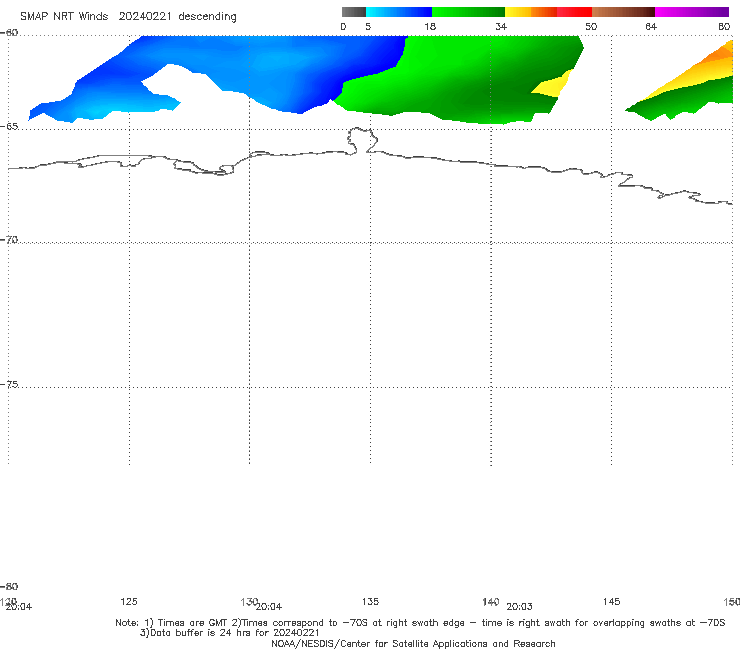The height and width of the screenshot is (650, 740).
Task: Click the longitude label '140'
Action: (x=490, y=601)
